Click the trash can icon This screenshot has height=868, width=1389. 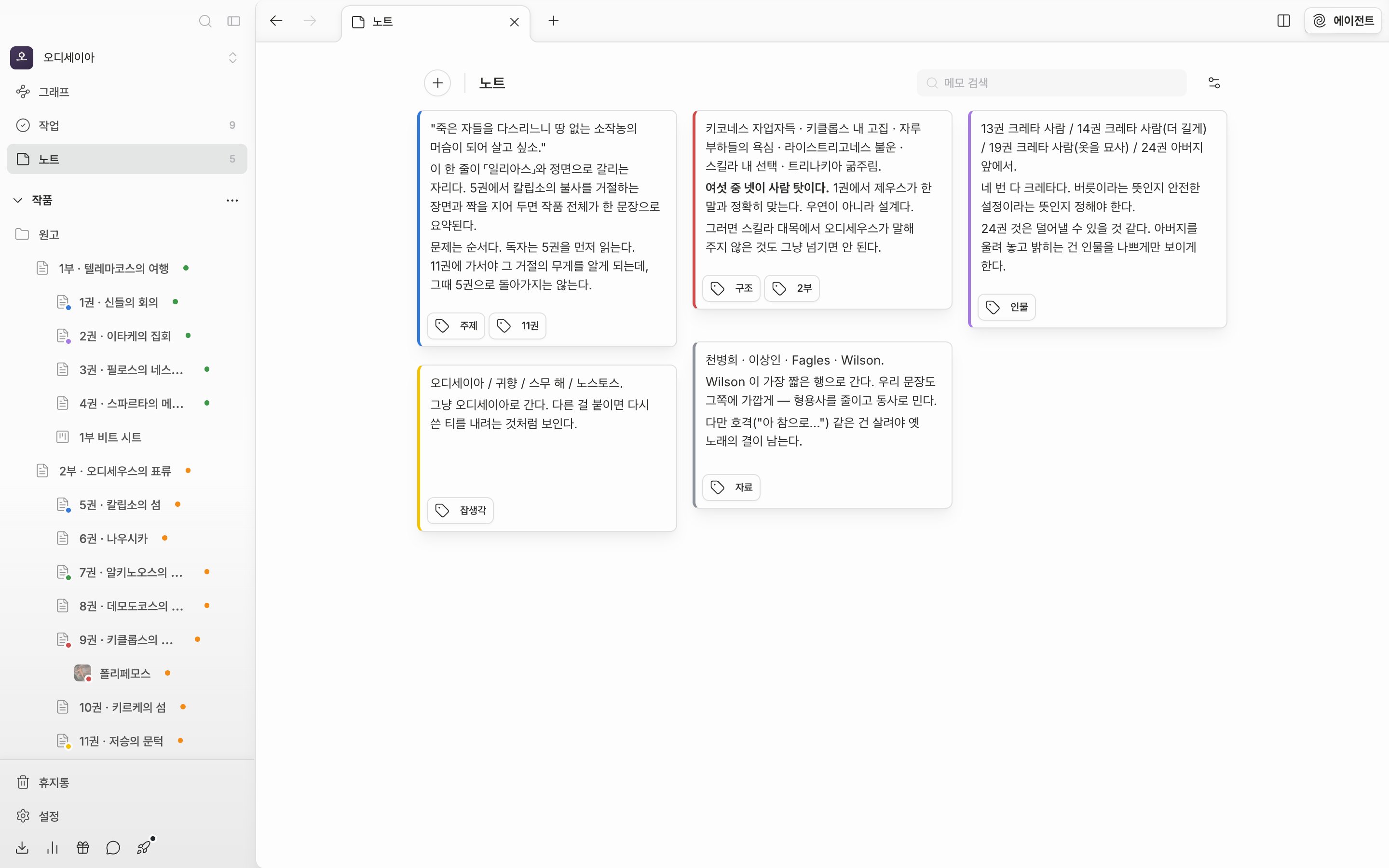click(23, 783)
